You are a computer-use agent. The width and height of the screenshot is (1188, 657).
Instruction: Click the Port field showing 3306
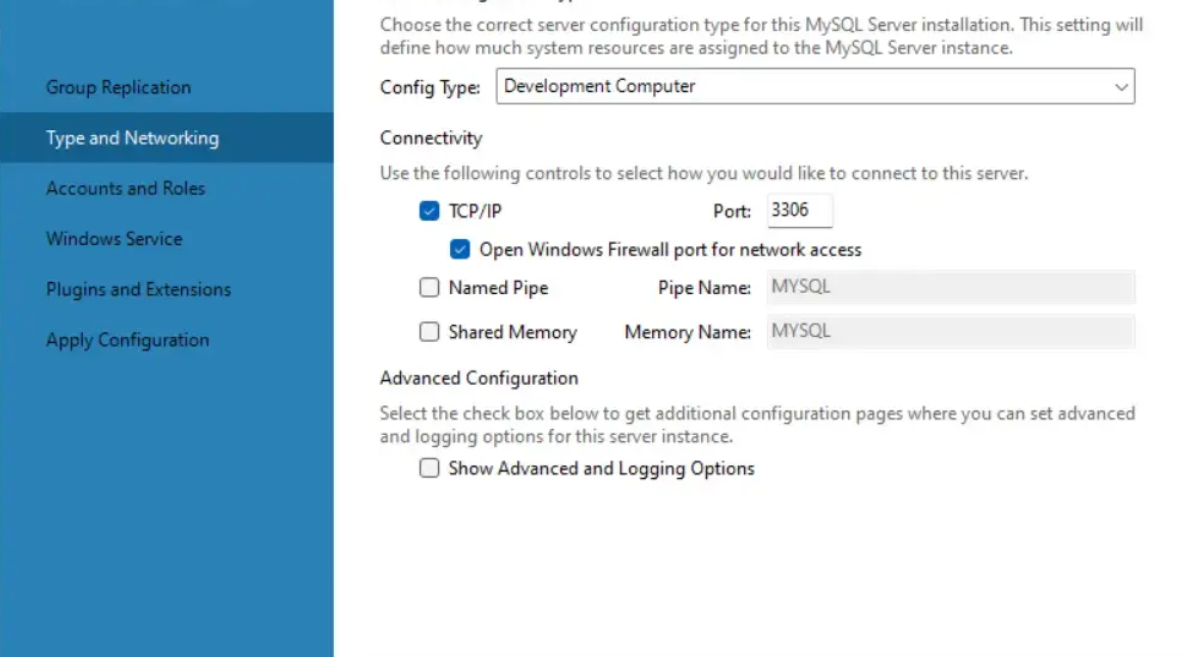pos(799,211)
